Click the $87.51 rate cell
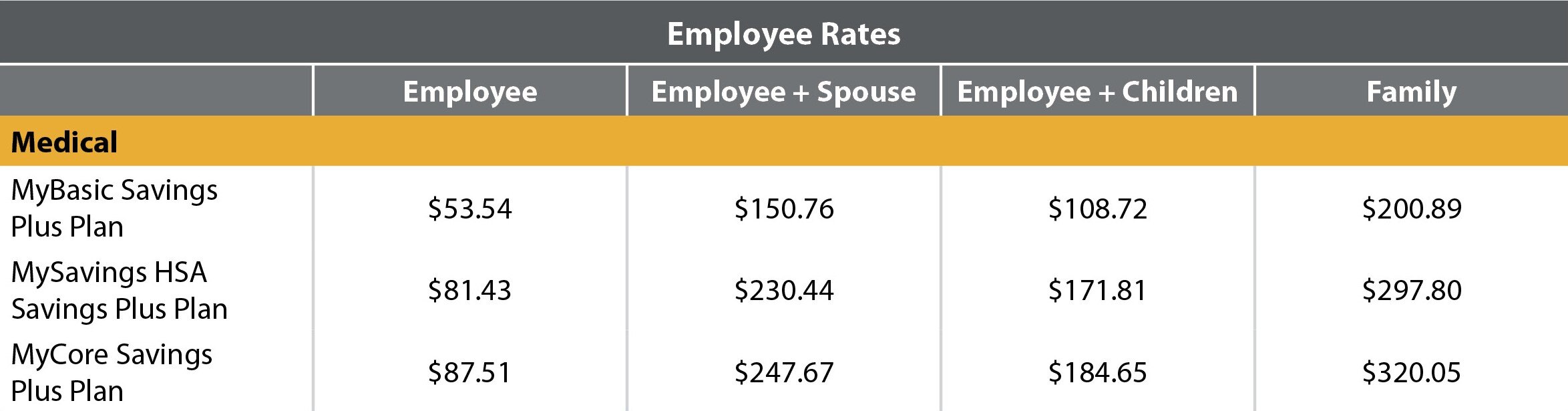This screenshot has width=1568, height=411. click(469, 372)
